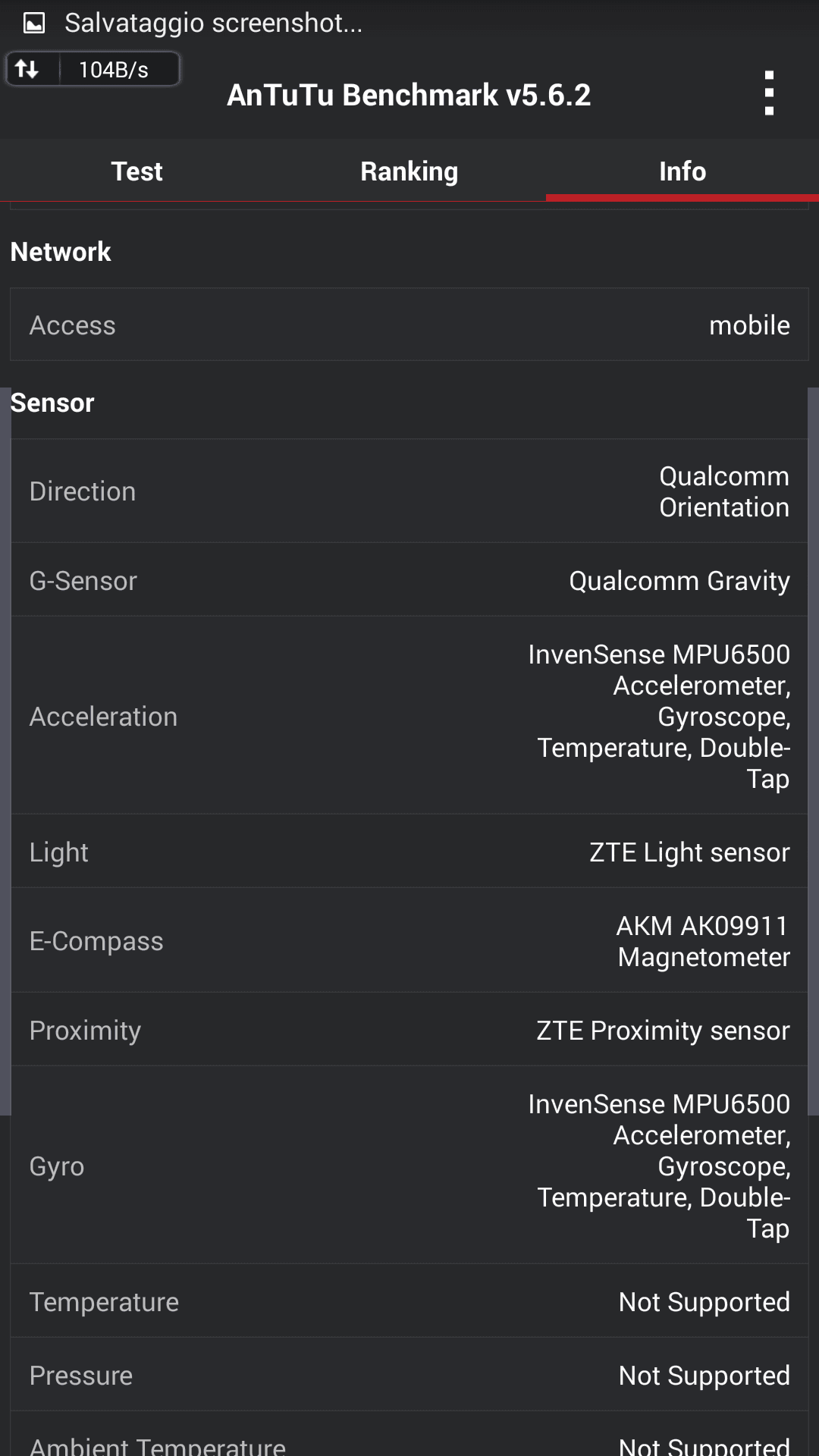This screenshot has width=819, height=1456.
Task: Select the Temperature Not Supported row
Action: tap(409, 1301)
